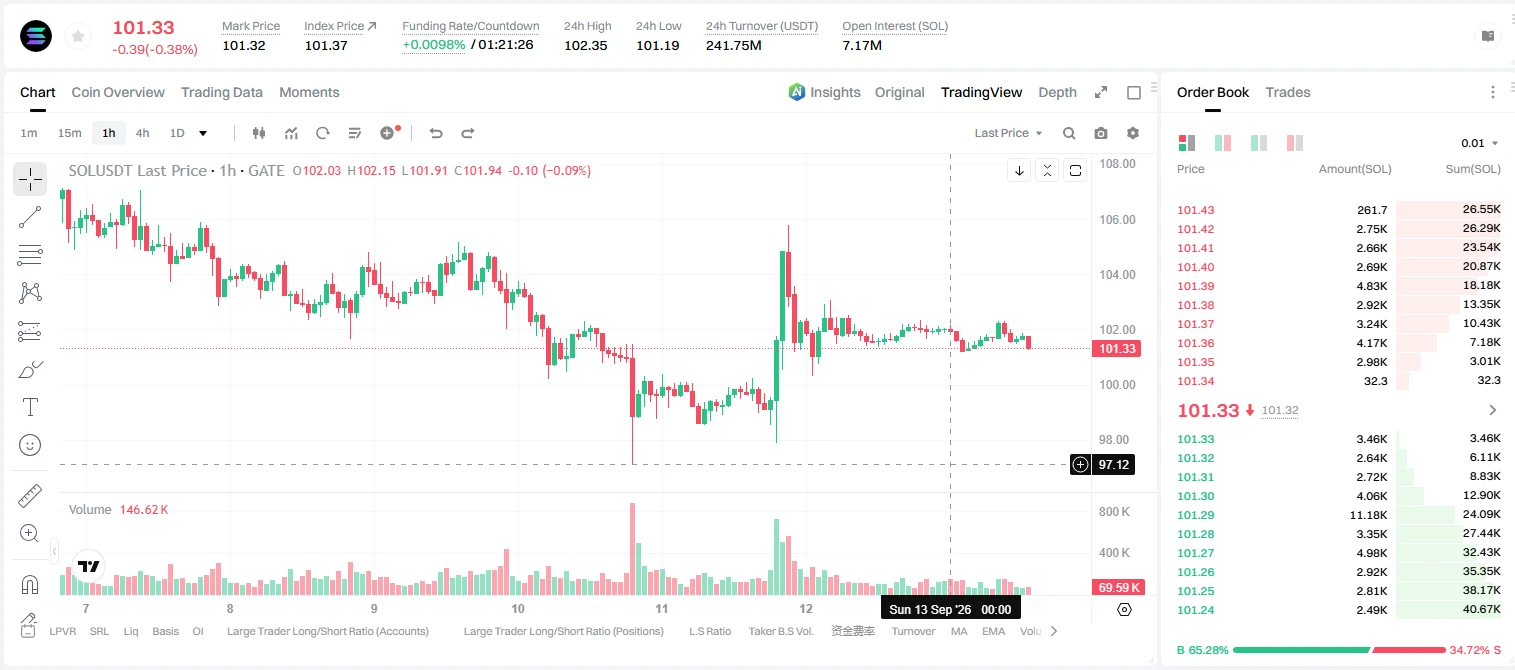Select the Text annotation tool
This screenshot has height=670, width=1515.
tap(30, 407)
